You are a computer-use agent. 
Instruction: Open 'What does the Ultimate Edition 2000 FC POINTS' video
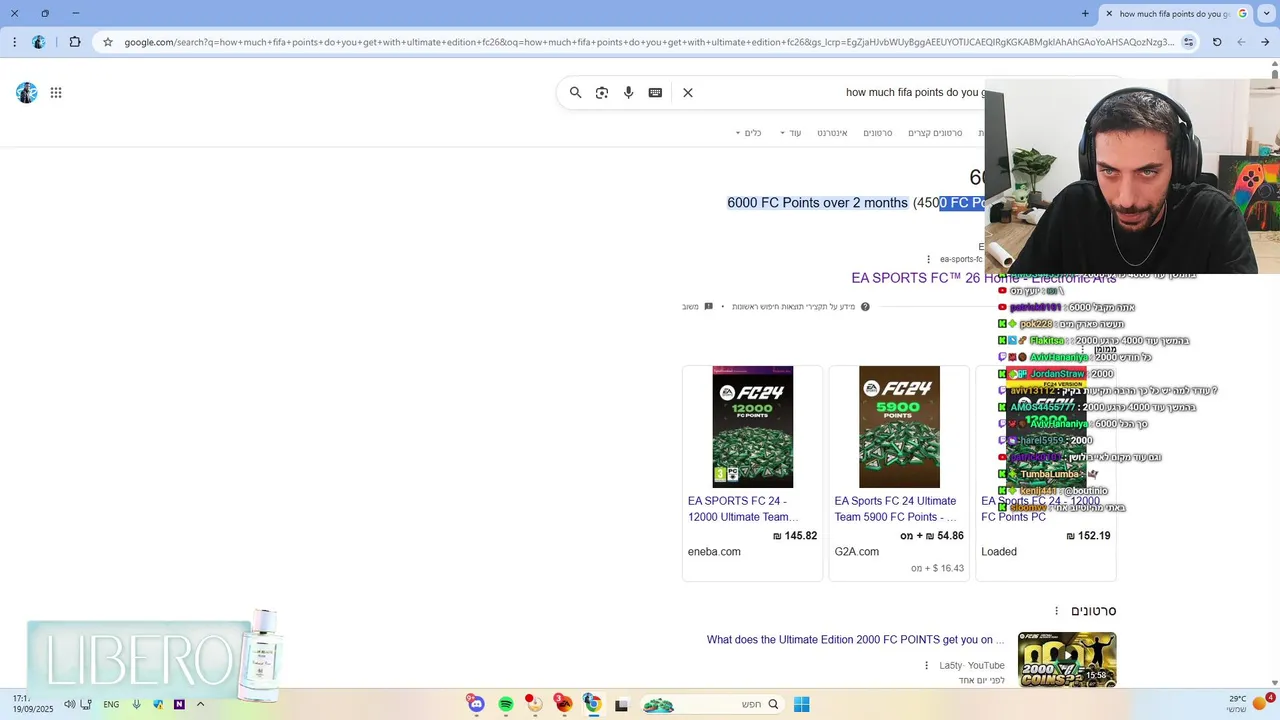pyautogui.click(x=856, y=640)
